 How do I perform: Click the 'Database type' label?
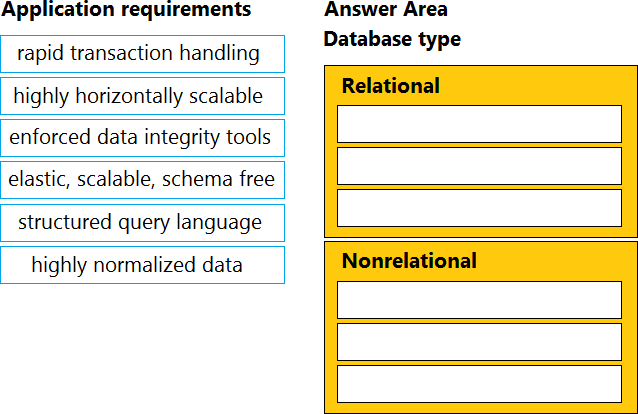click(393, 39)
